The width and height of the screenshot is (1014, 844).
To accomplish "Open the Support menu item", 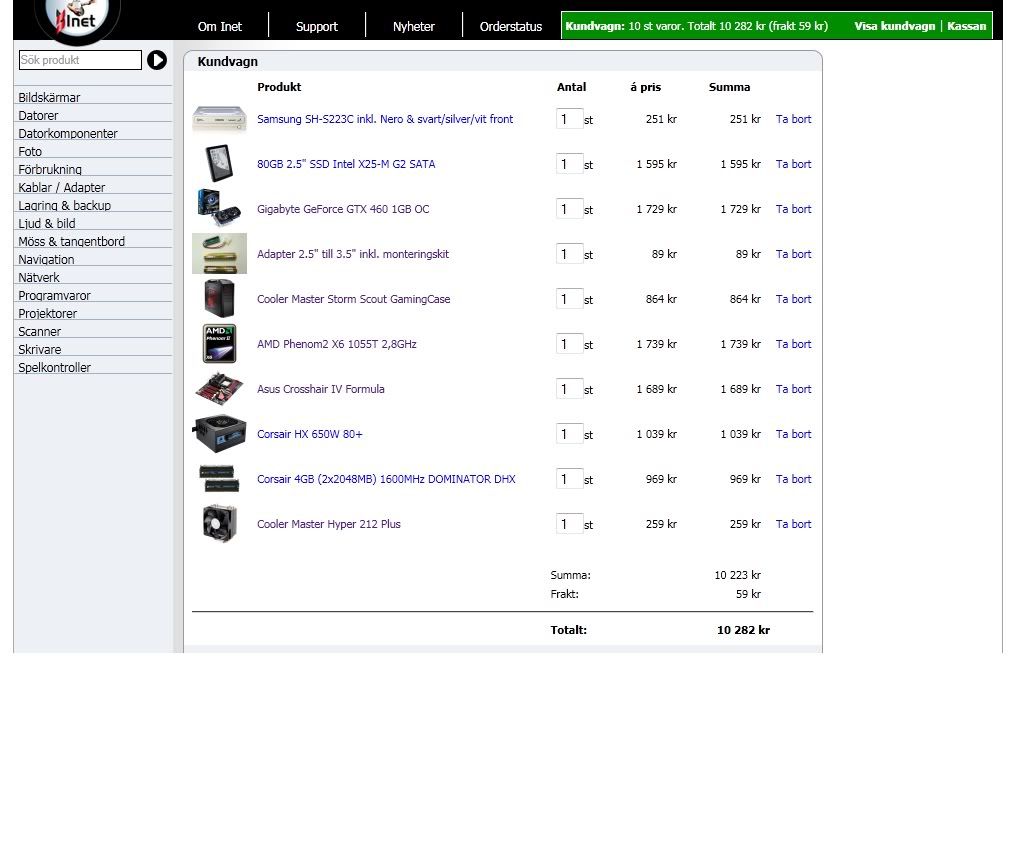I will click(x=316, y=27).
